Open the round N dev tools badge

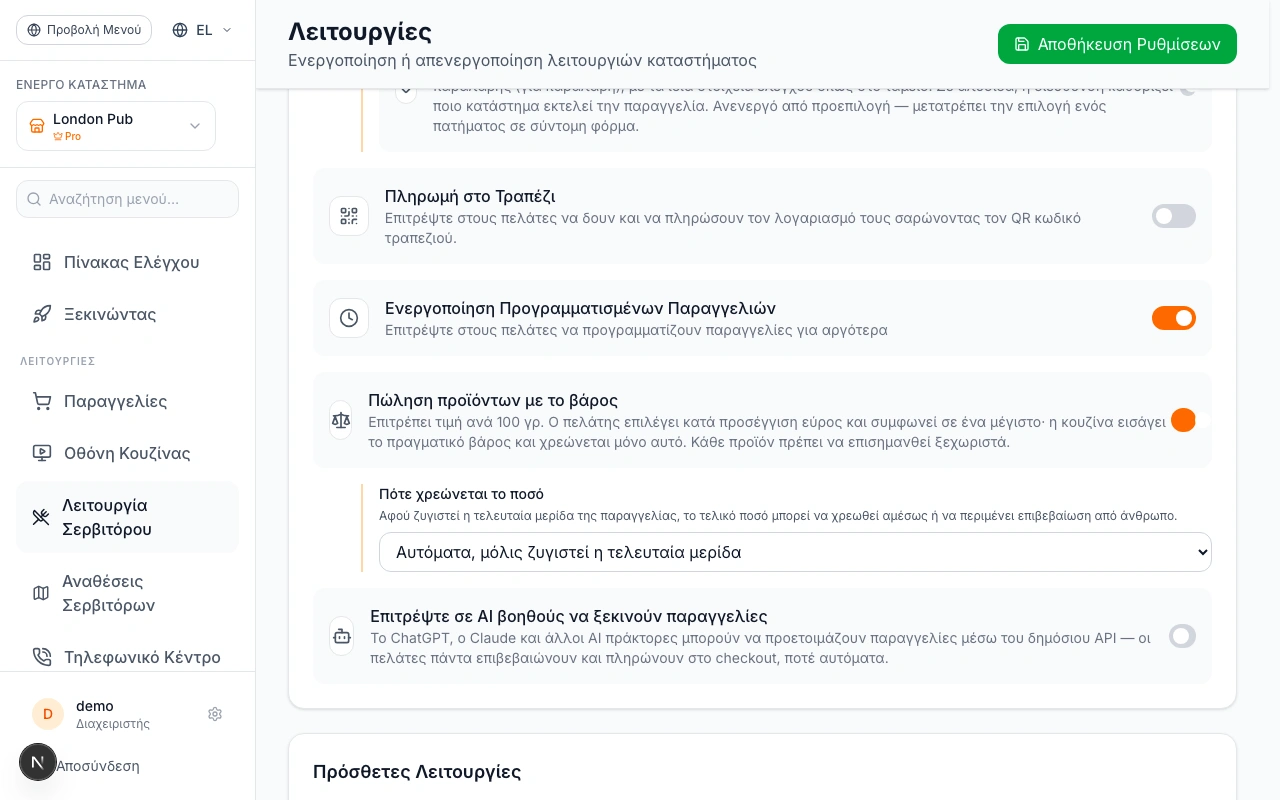38,762
